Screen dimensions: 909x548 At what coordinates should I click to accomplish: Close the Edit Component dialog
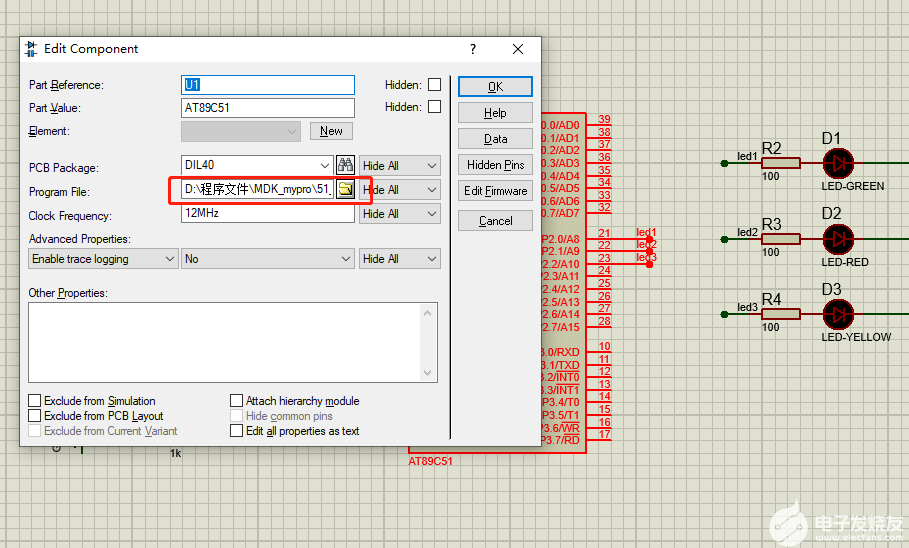(x=518, y=49)
